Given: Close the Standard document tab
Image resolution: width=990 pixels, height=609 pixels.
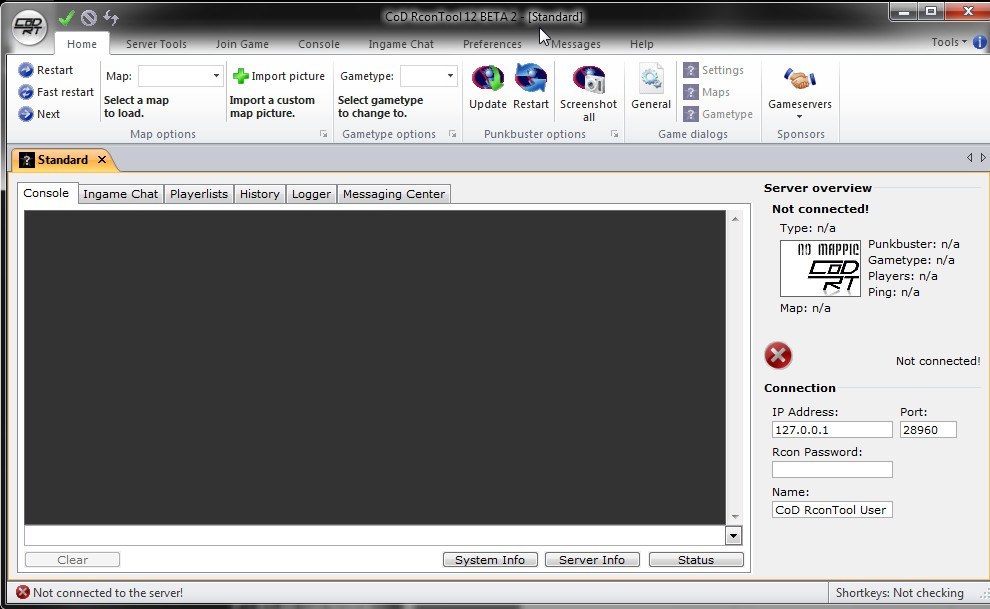Looking at the screenshot, I should [x=102, y=160].
